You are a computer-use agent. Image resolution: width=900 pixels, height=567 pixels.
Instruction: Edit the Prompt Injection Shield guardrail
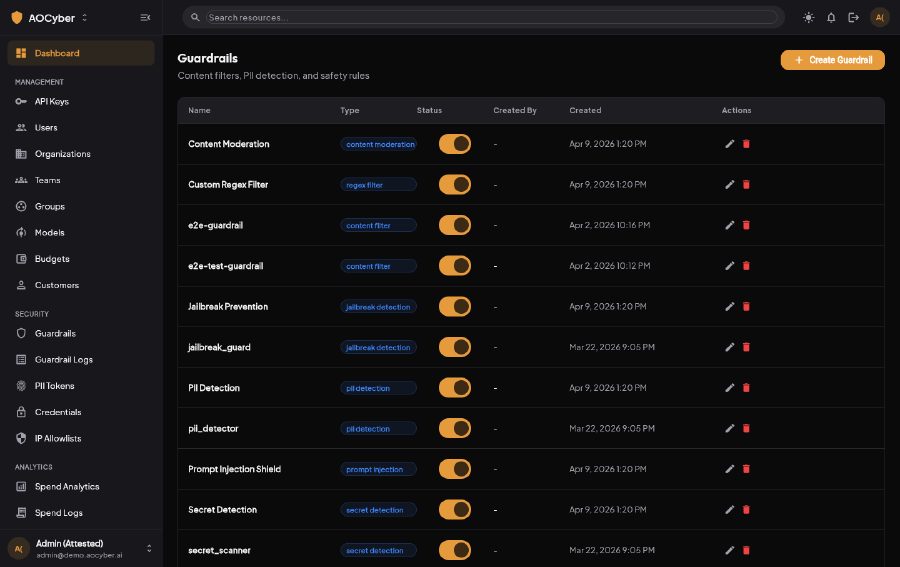tap(730, 469)
